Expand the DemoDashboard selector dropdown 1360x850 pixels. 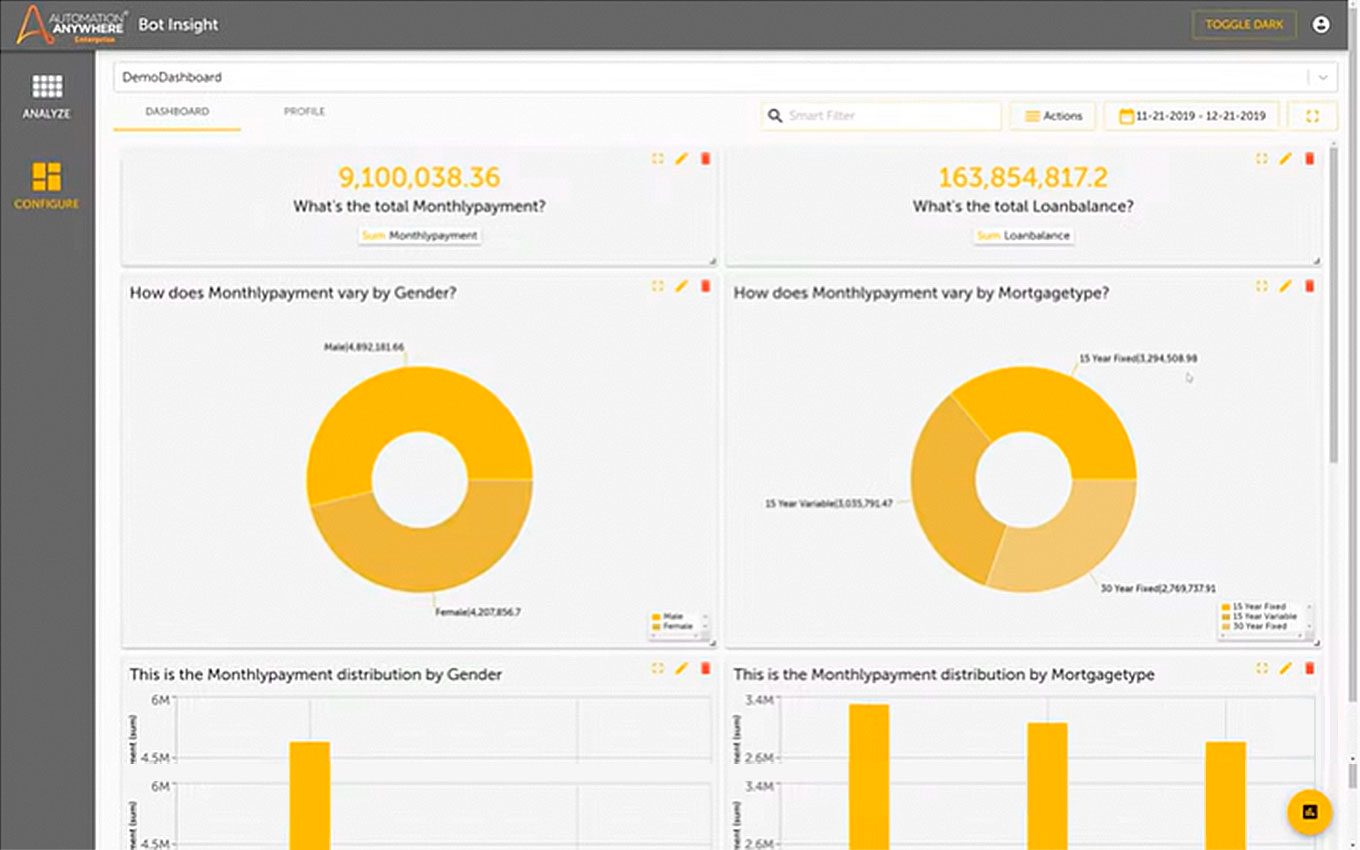point(1323,77)
